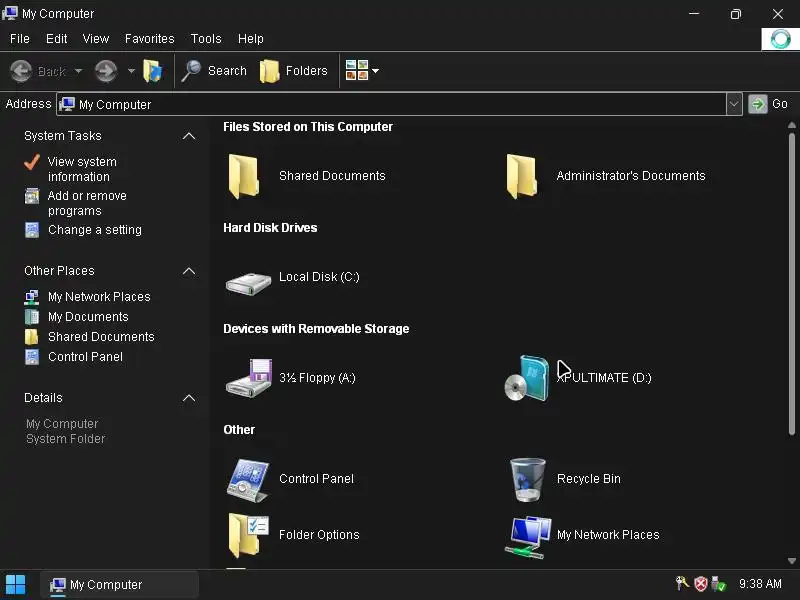Image resolution: width=800 pixels, height=600 pixels.
Task: Collapse the Details panel
Action: click(189, 398)
